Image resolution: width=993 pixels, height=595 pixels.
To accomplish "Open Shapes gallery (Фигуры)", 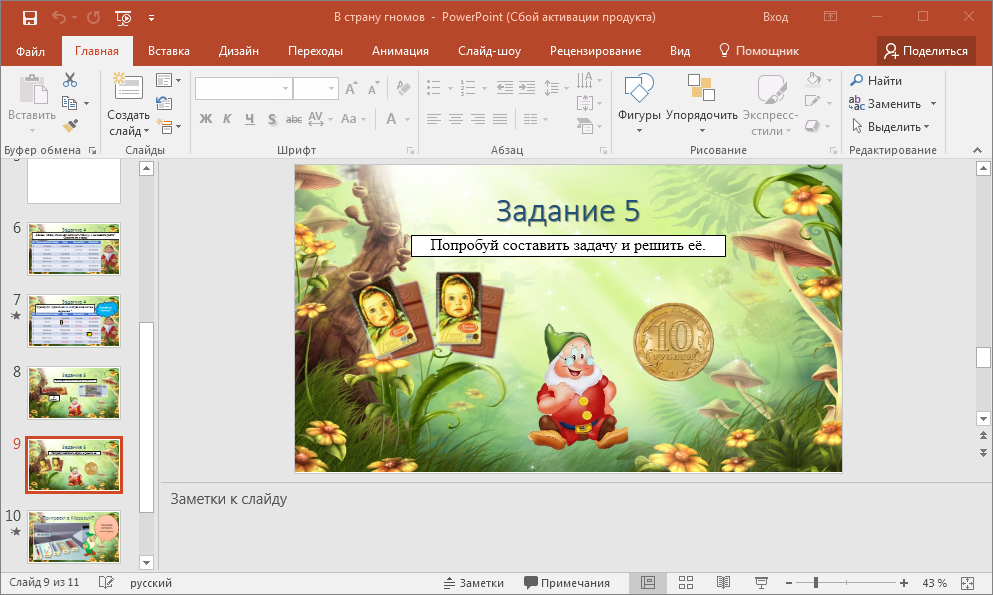I will tap(639, 104).
